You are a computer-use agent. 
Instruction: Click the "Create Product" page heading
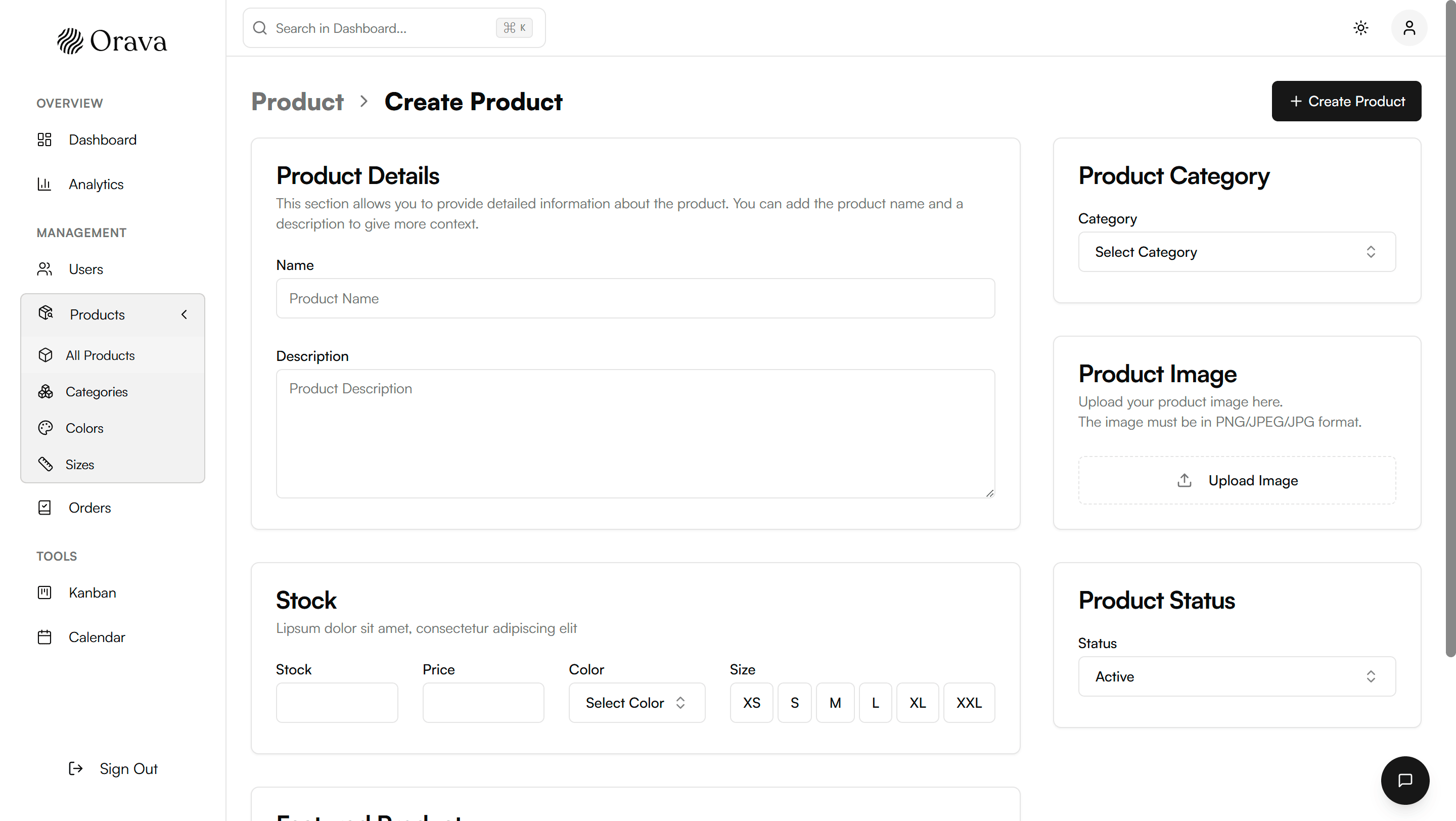click(473, 102)
